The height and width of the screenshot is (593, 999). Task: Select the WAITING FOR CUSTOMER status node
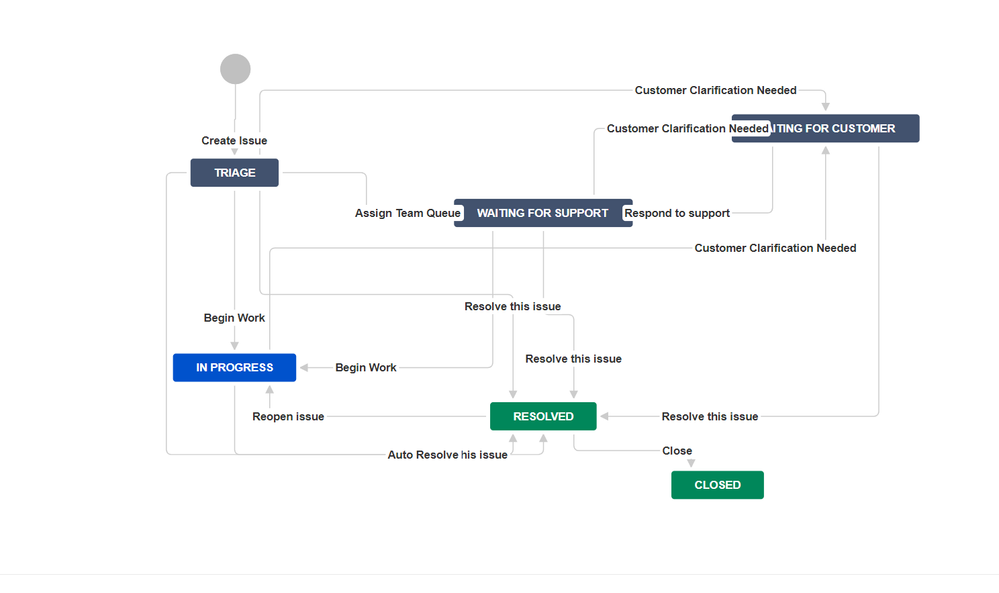click(824, 128)
